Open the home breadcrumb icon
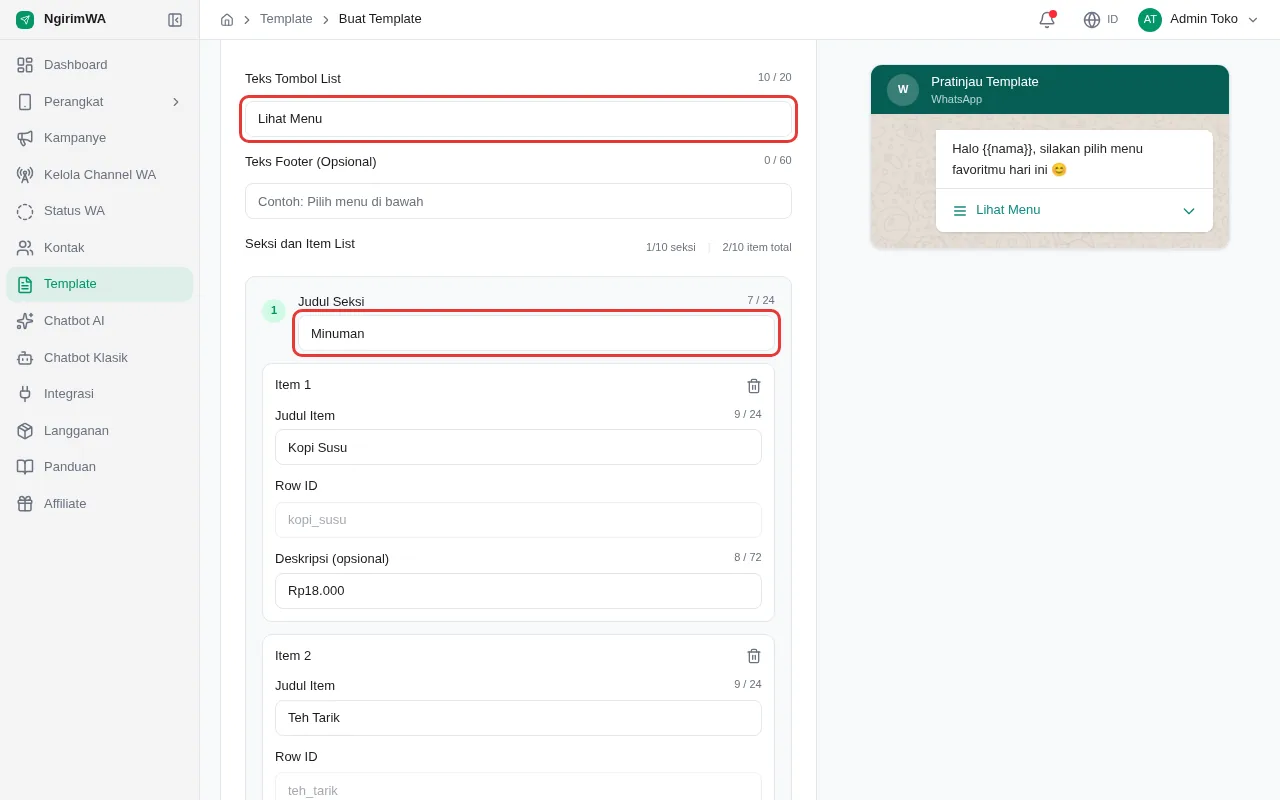Image resolution: width=1280 pixels, height=800 pixels. [x=227, y=20]
